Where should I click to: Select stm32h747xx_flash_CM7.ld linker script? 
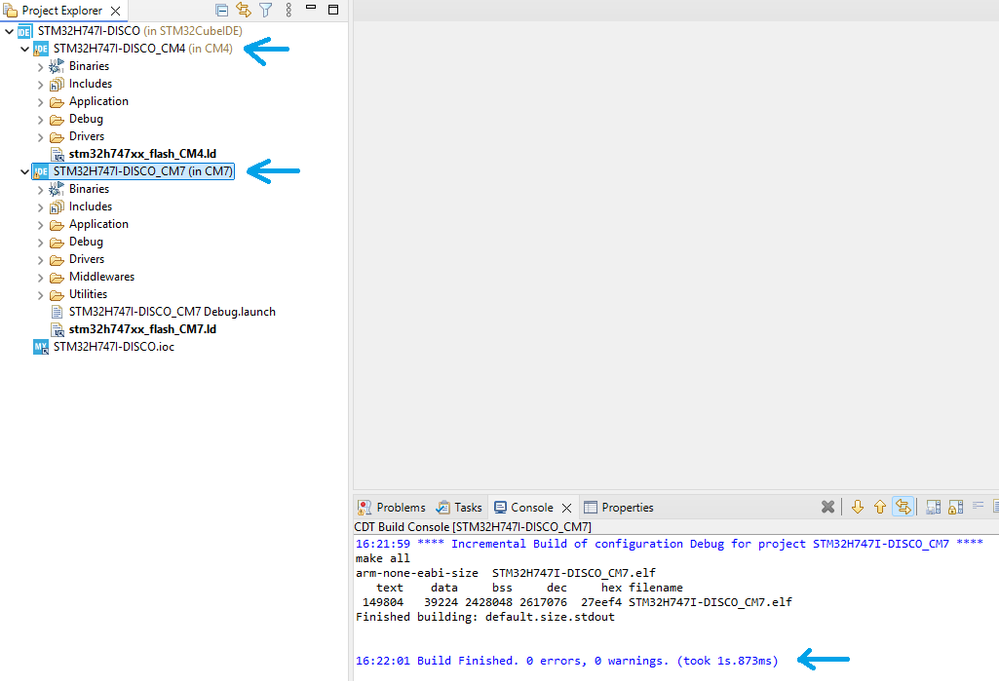pyautogui.click(x=142, y=329)
